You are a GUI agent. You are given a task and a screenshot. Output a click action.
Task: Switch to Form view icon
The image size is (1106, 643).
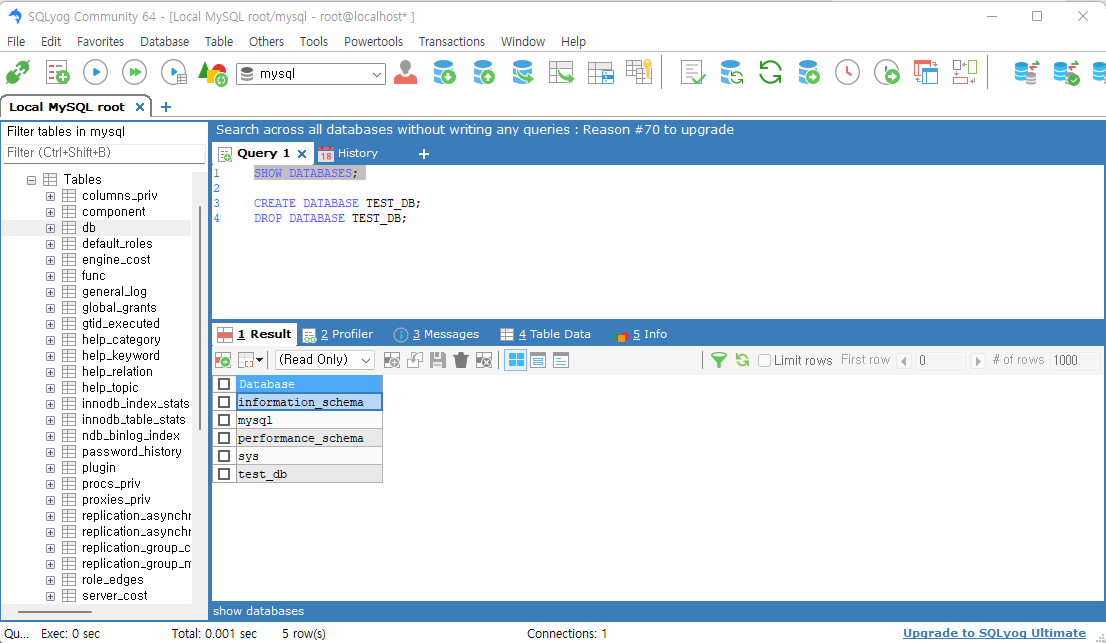tap(538, 360)
